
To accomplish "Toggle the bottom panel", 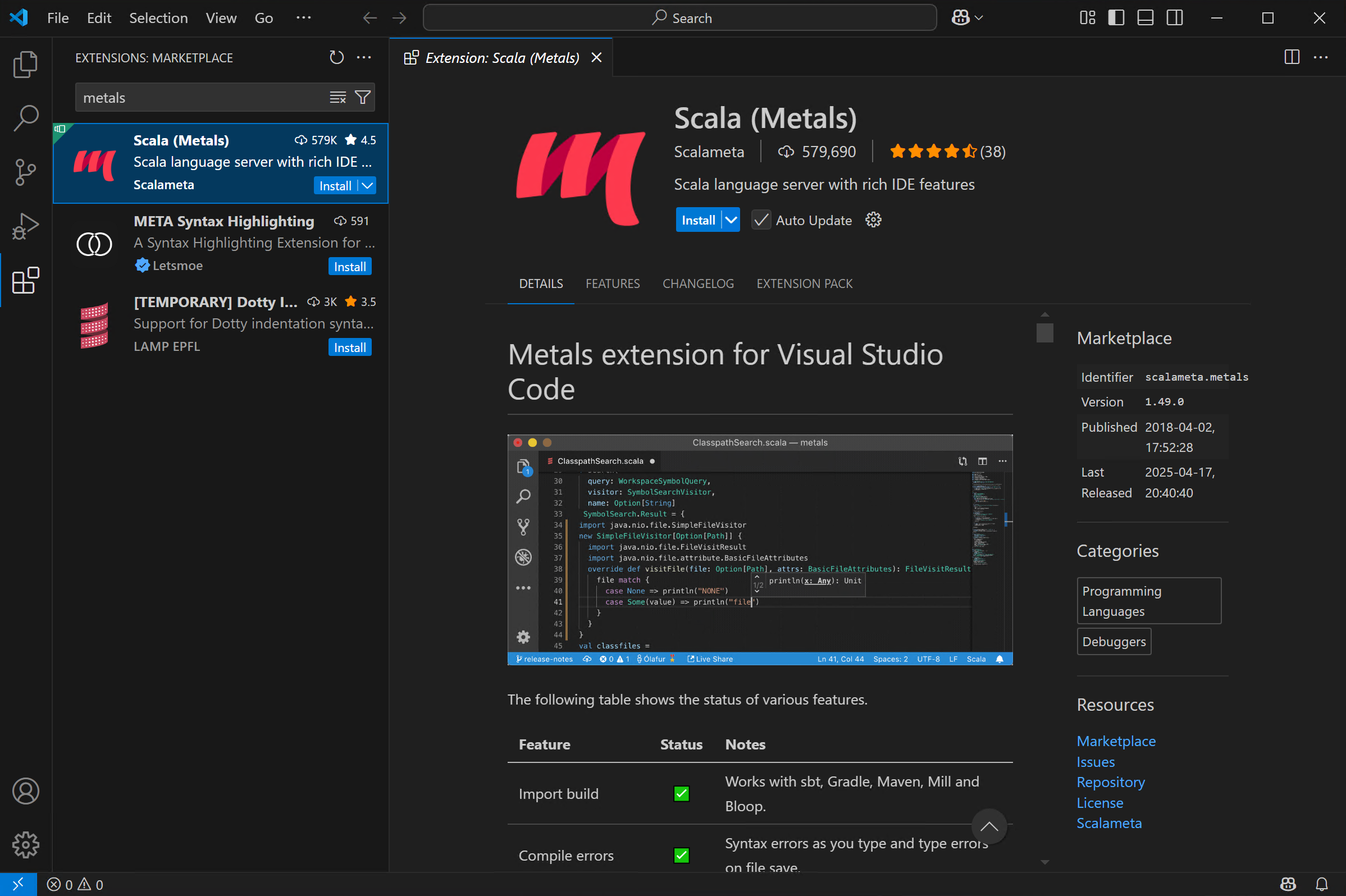I will [x=1146, y=18].
